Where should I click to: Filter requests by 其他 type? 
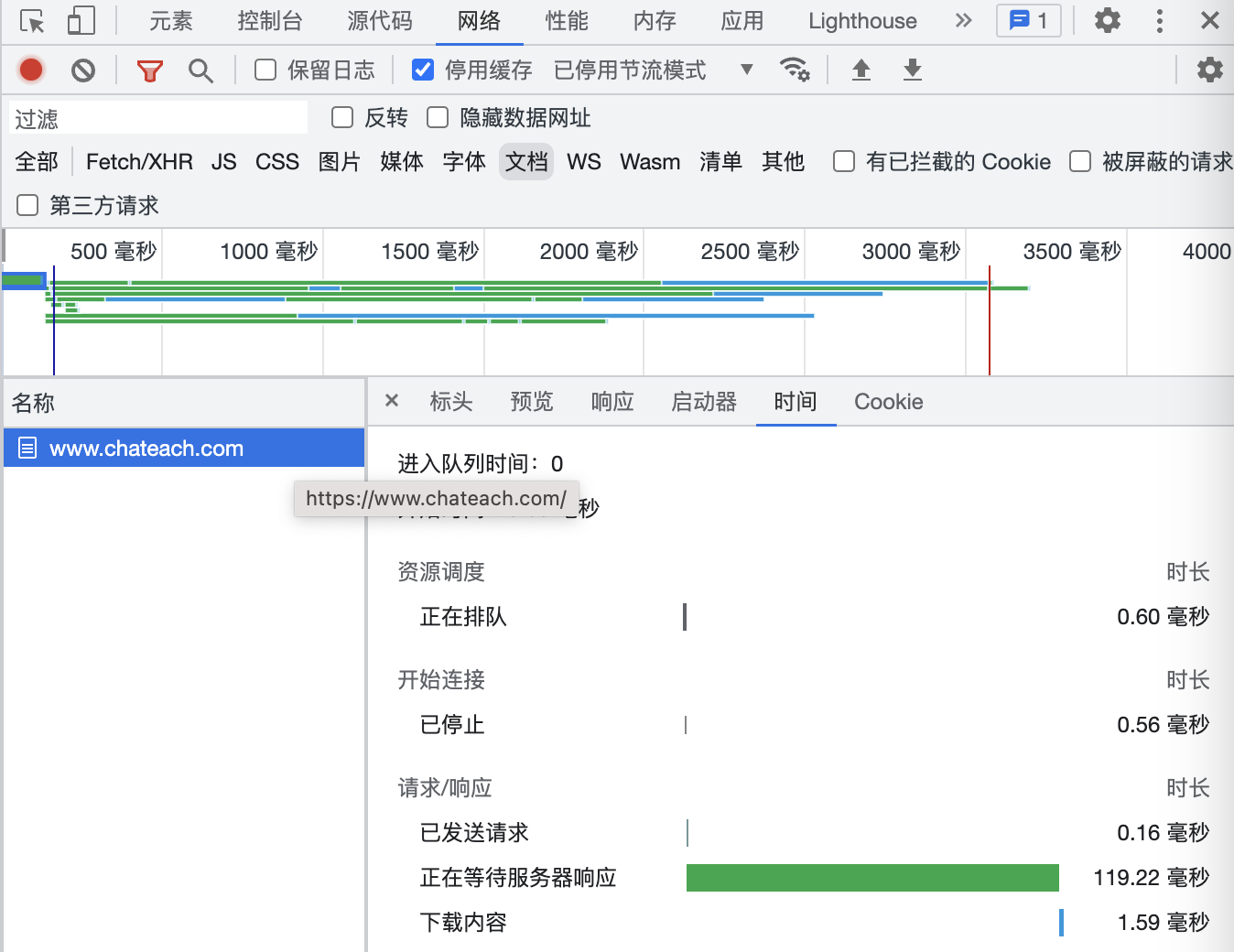pos(783,162)
